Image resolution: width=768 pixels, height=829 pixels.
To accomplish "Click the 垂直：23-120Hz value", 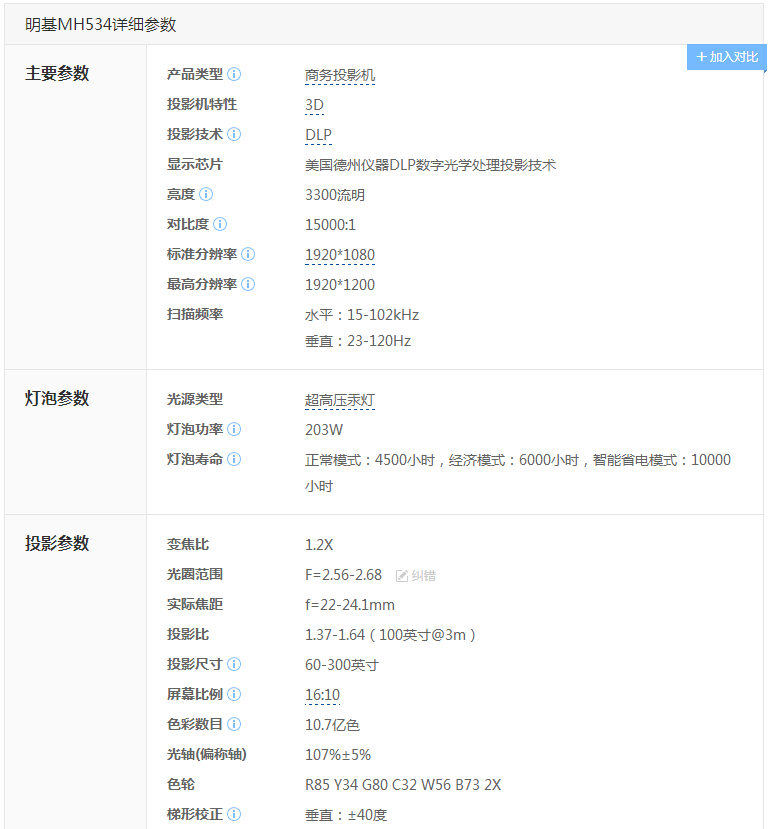I will pos(358,342).
